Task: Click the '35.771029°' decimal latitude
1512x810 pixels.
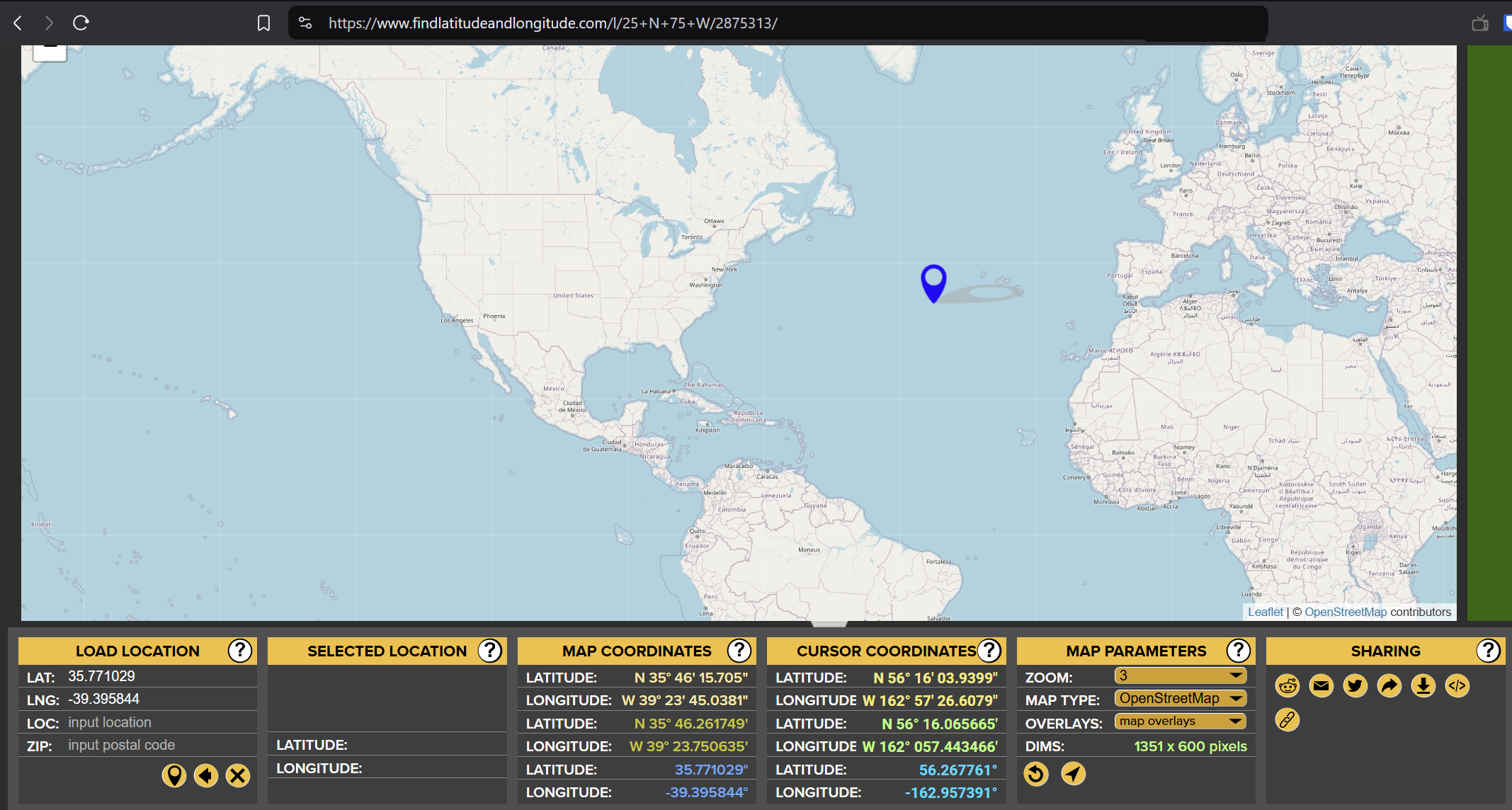Action: 711,770
